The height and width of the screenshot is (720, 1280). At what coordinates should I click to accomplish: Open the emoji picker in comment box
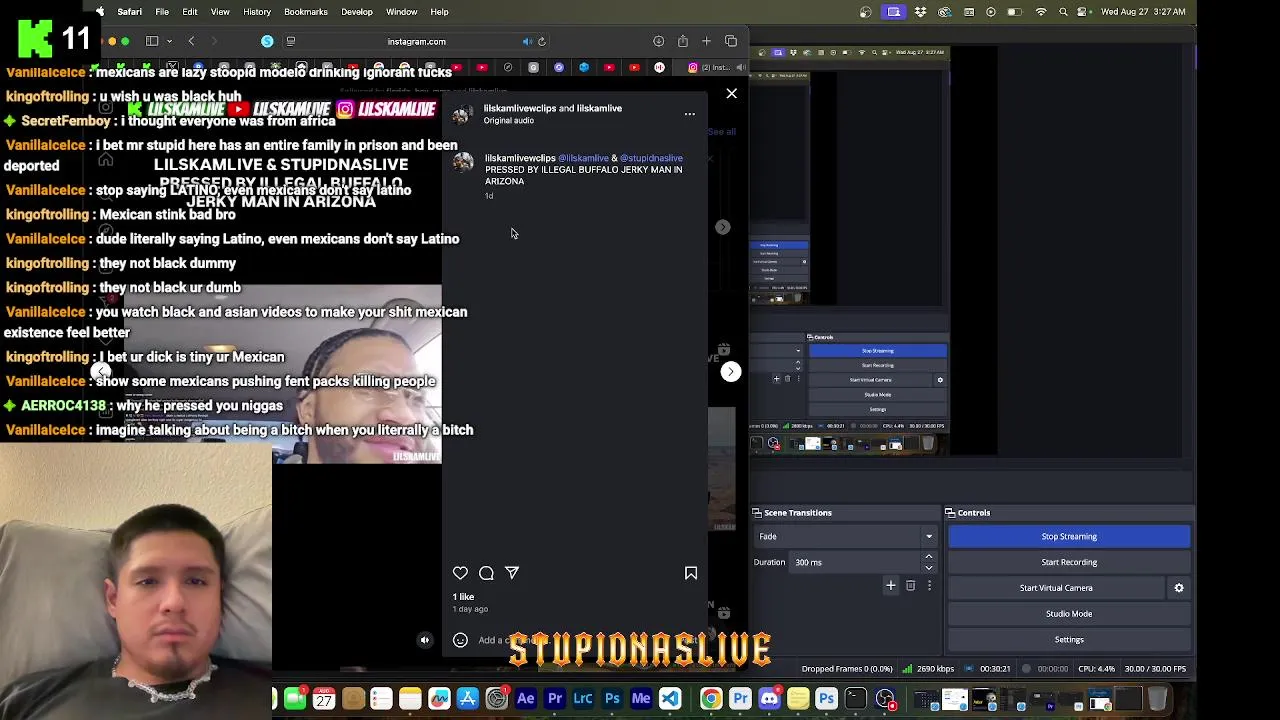coord(460,640)
